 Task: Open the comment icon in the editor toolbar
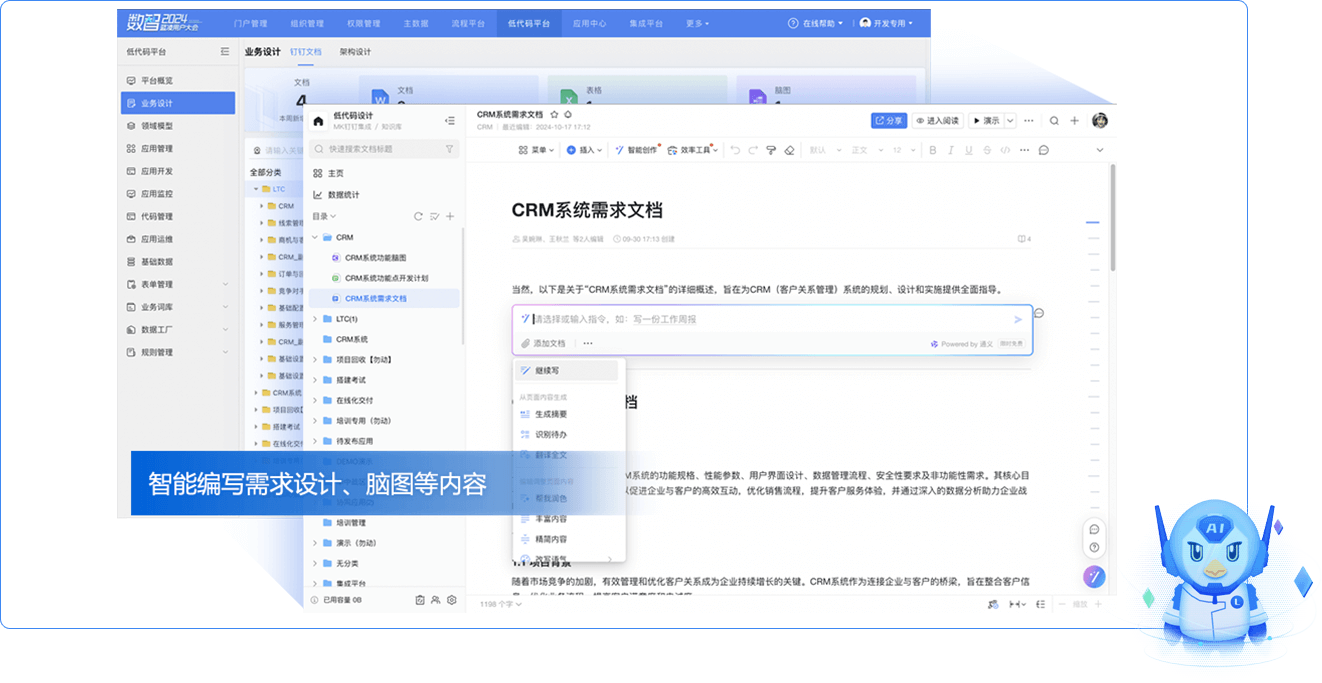[x=1043, y=150]
